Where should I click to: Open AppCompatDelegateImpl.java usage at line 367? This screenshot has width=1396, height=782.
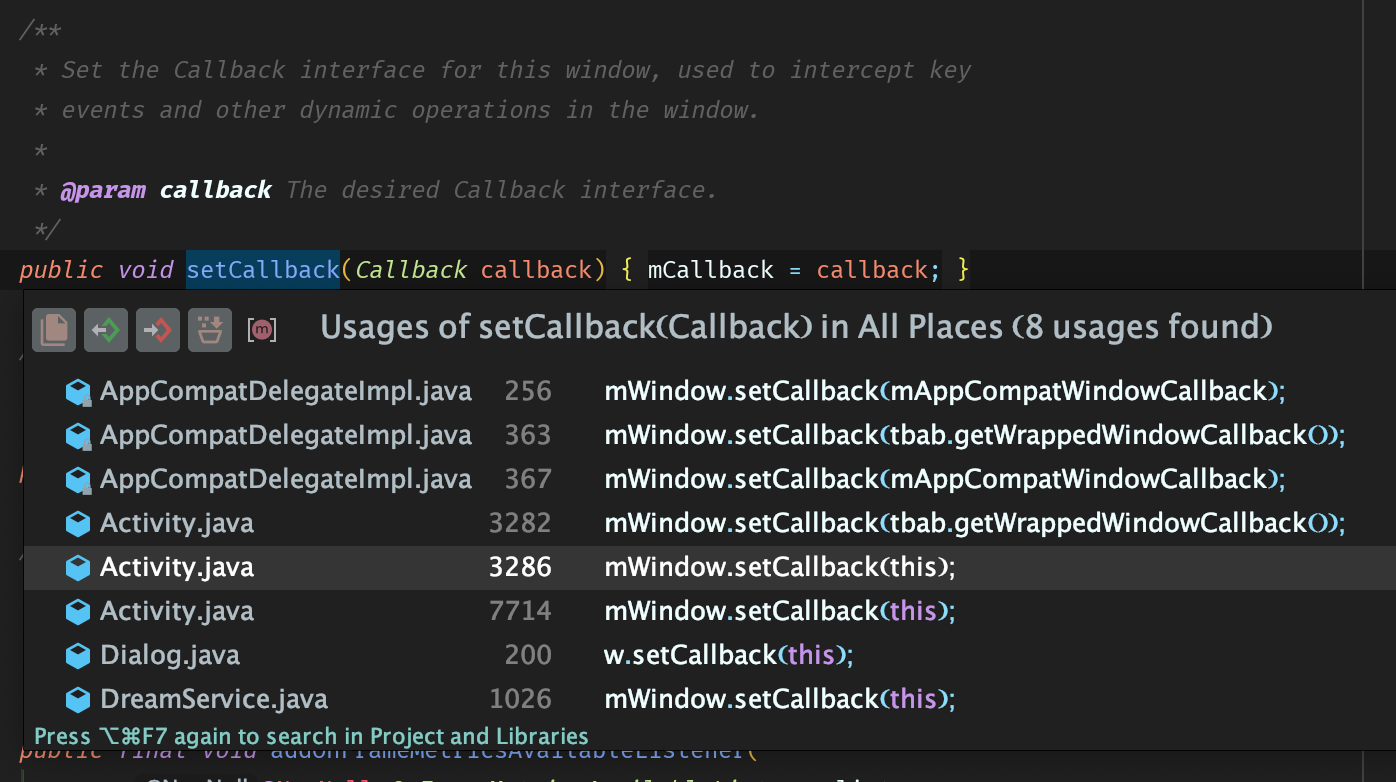(709, 479)
